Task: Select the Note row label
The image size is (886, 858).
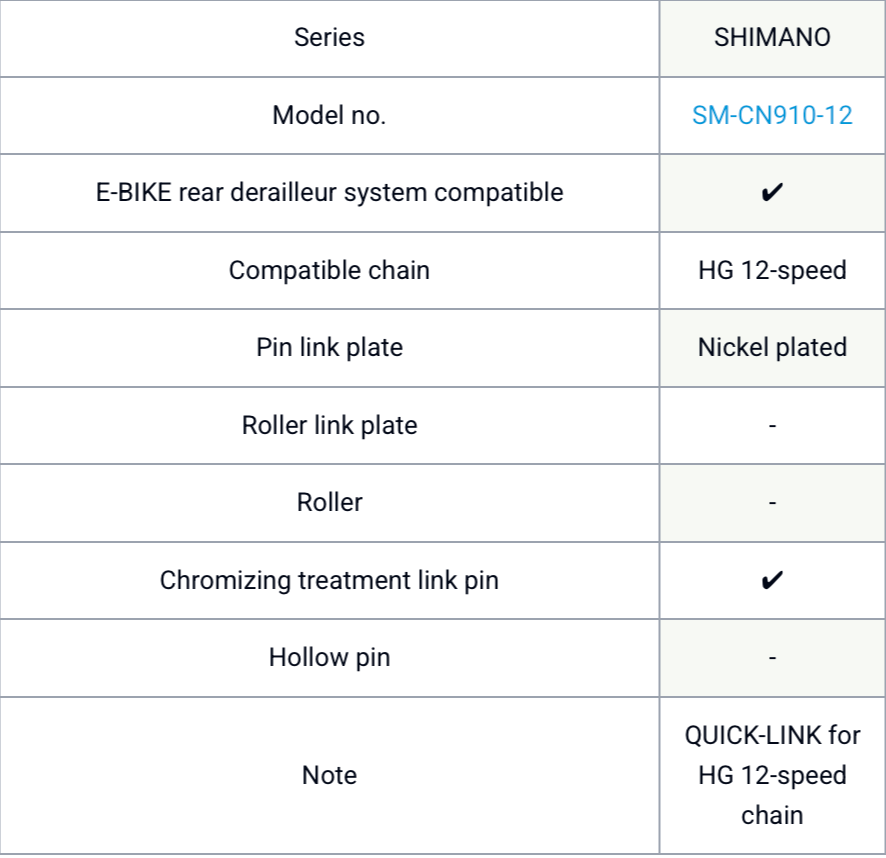Action: (x=329, y=775)
